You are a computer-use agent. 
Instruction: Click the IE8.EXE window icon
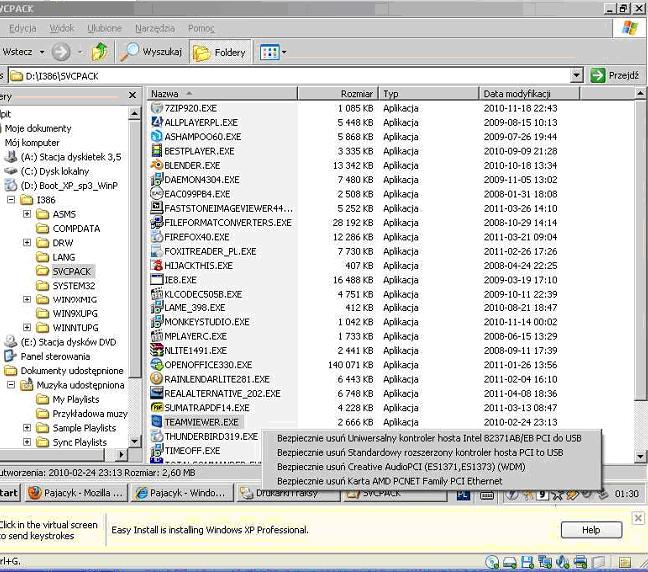click(157, 280)
